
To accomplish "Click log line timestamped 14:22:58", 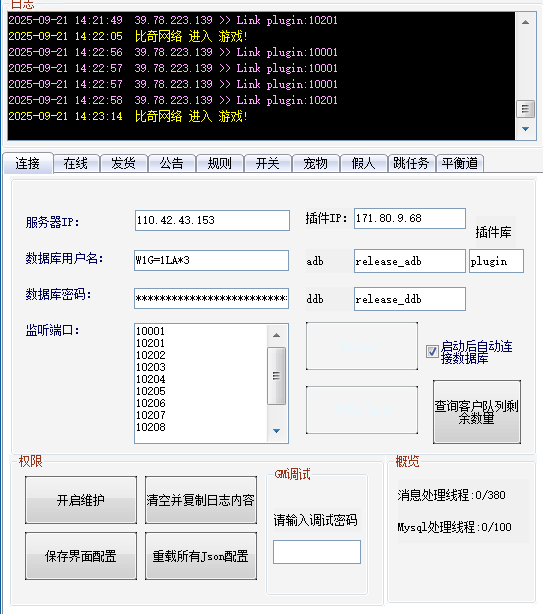I will tap(173, 100).
